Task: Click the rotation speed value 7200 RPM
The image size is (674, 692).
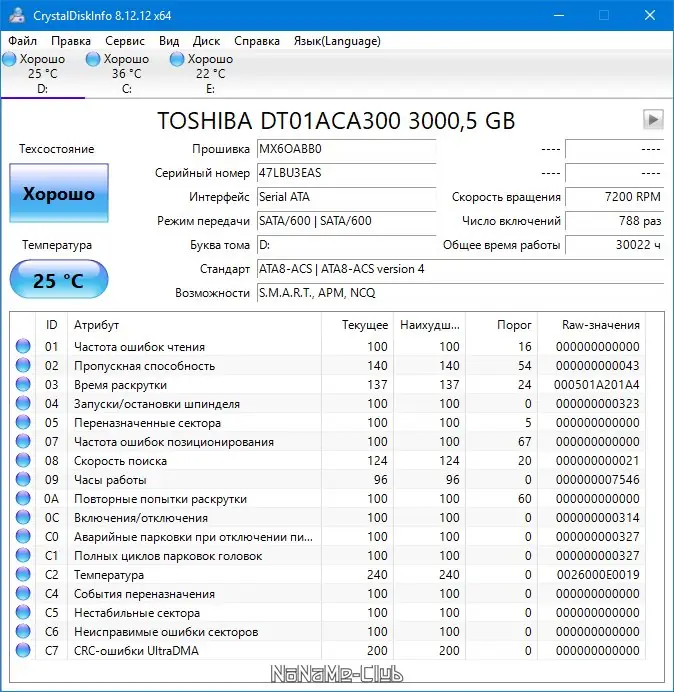Action: click(x=614, y=197)
